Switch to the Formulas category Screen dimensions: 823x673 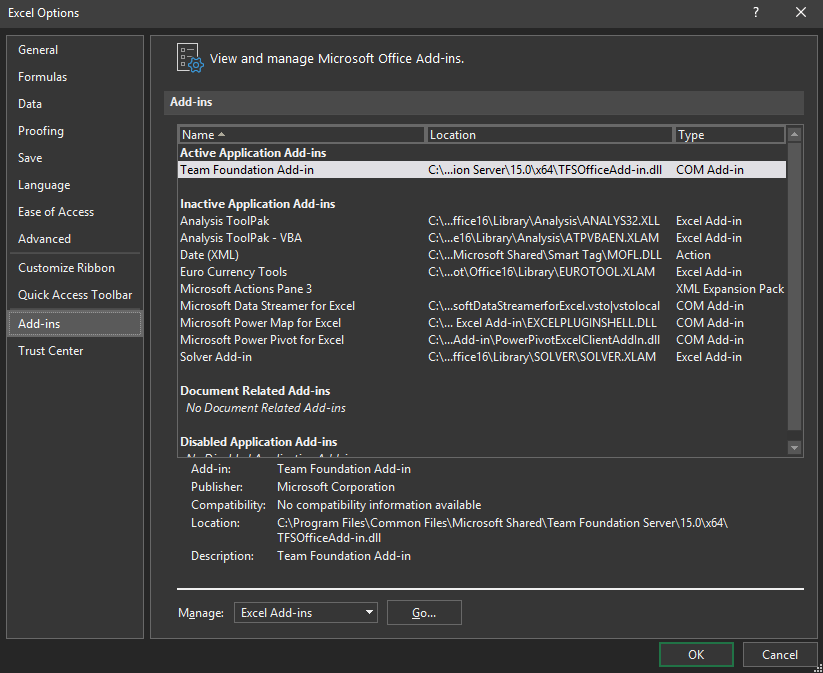75,77
